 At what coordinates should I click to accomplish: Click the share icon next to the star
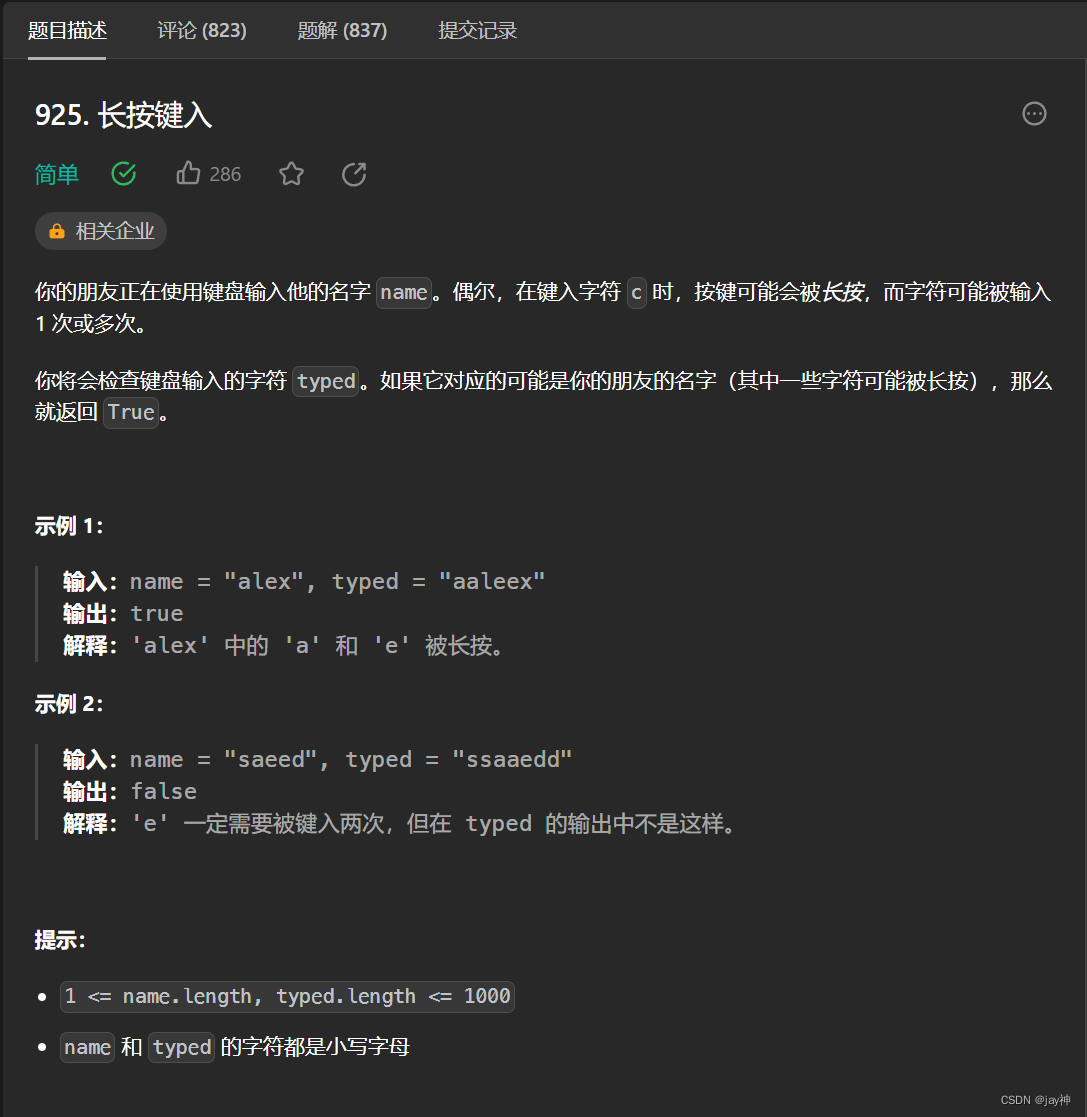(x=353, y=173)
